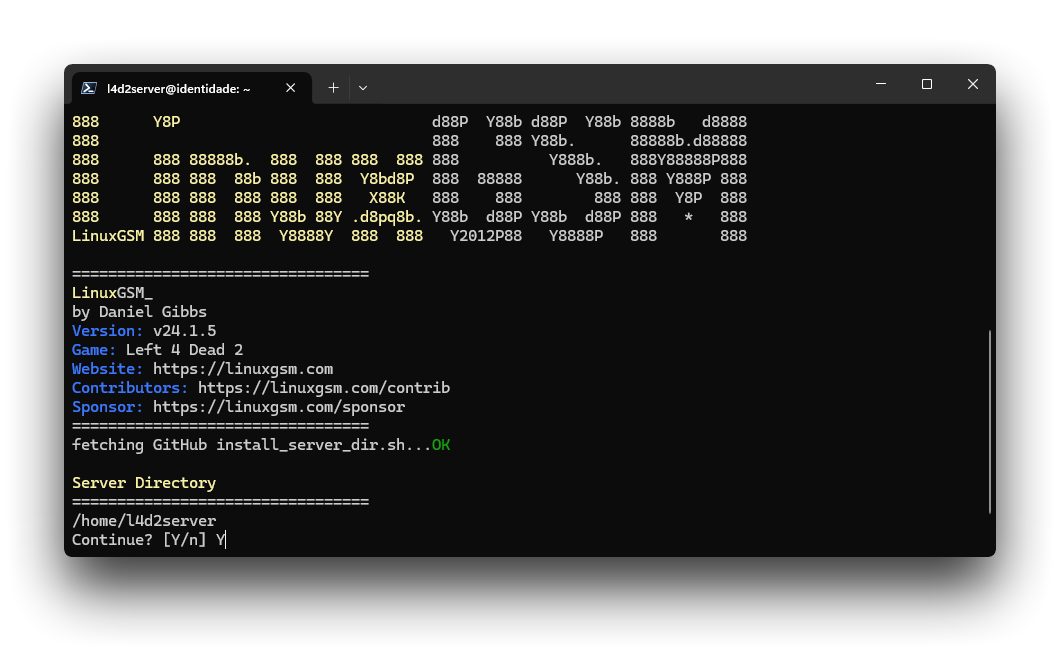Image resolution: width=1060 pixels, height=653 pixels.
Task: Click '888Y88888P888' in the ASCII banner
Action: (688, 160)
